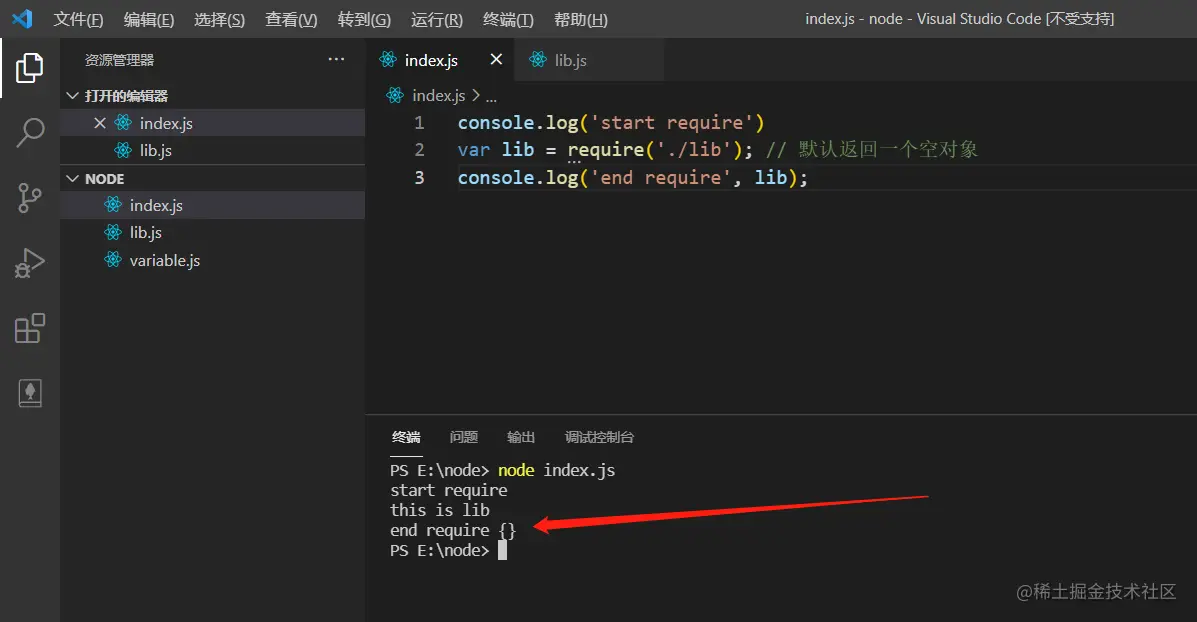Click the terminal prompt cursor on last line
Image resolution: width=1197 pixels, height=622 pixels.
[x=502, y=550]
